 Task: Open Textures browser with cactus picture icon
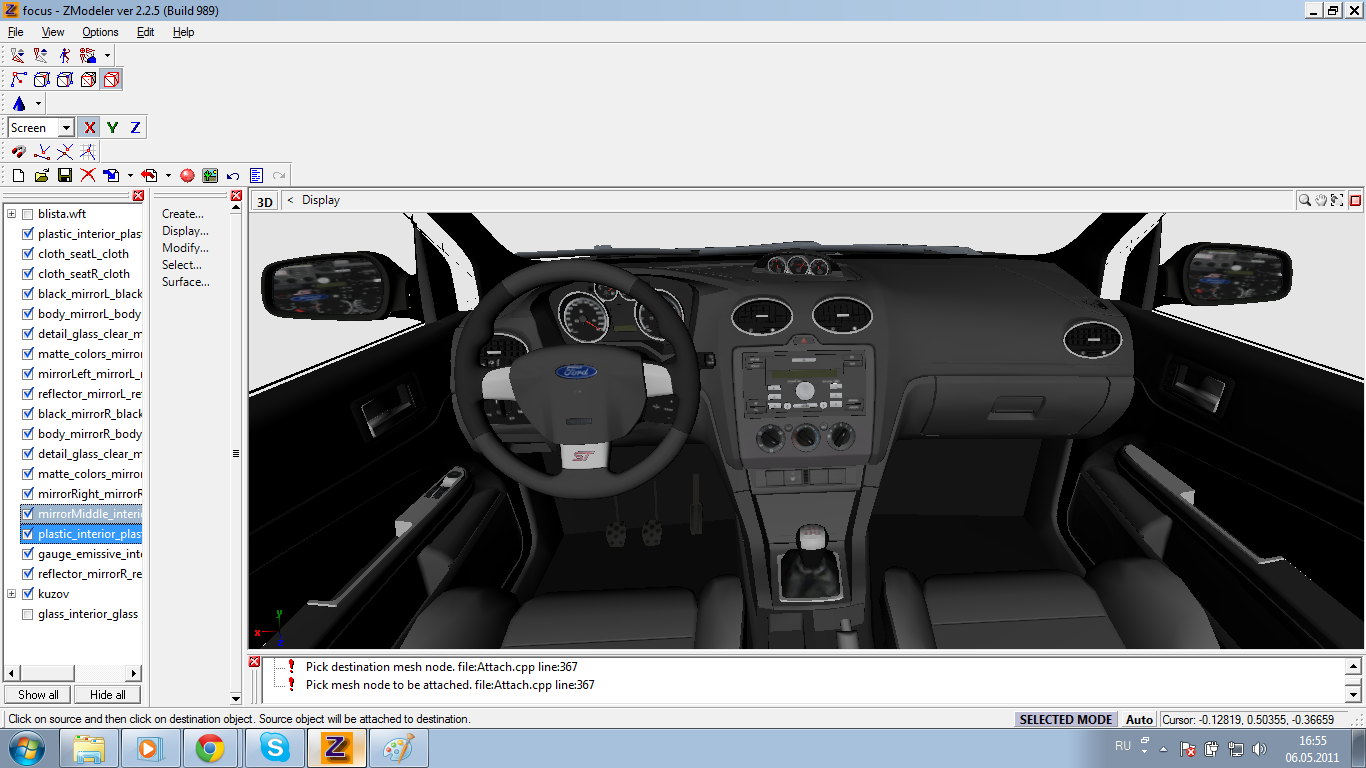210,175
